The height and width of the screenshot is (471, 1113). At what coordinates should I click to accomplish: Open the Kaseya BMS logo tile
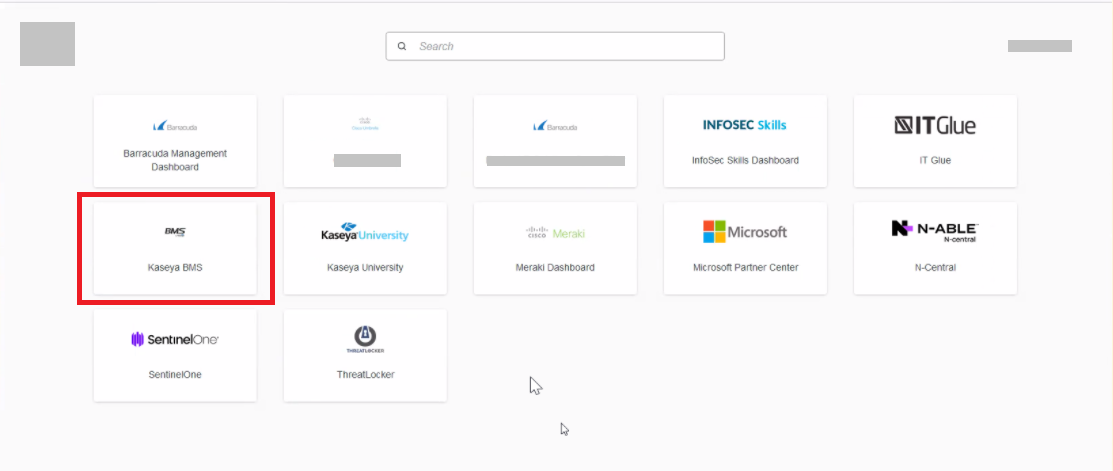click(x=175, y=232)
